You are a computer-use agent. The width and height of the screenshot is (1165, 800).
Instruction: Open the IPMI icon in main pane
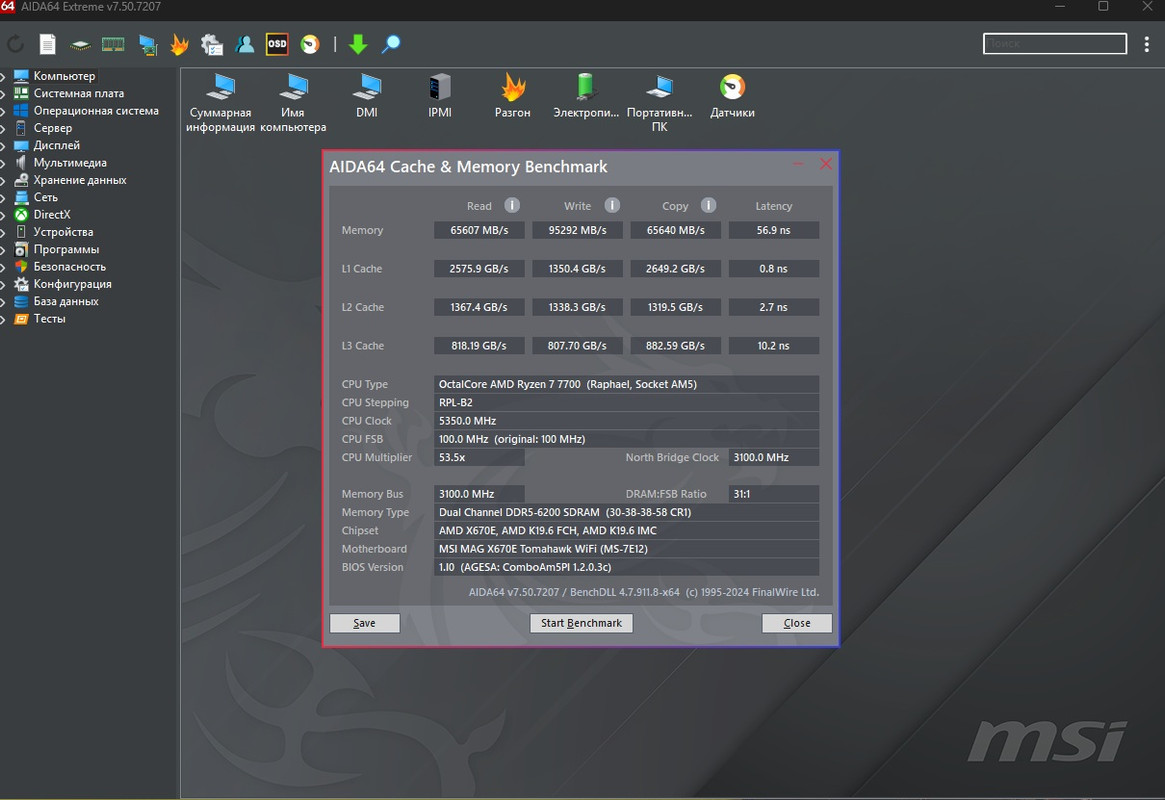[440, 96]
